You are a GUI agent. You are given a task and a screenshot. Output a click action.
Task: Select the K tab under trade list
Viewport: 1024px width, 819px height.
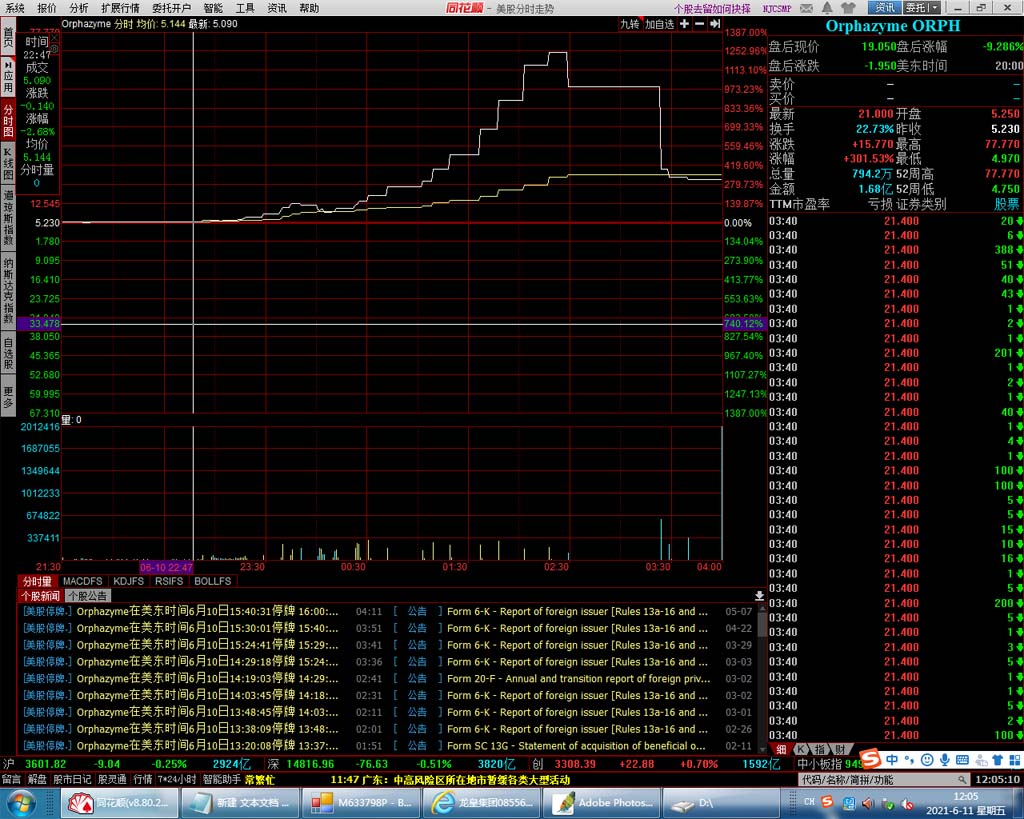pos(801,749)
